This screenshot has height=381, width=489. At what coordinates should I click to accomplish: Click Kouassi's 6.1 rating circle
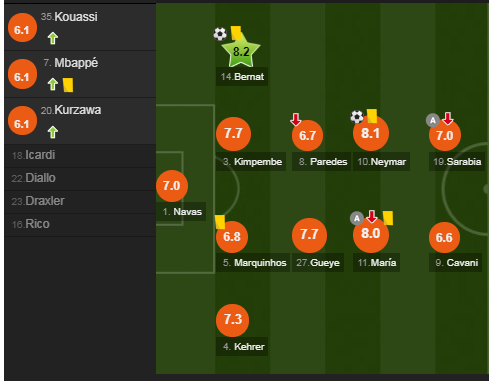pos(22,28)
